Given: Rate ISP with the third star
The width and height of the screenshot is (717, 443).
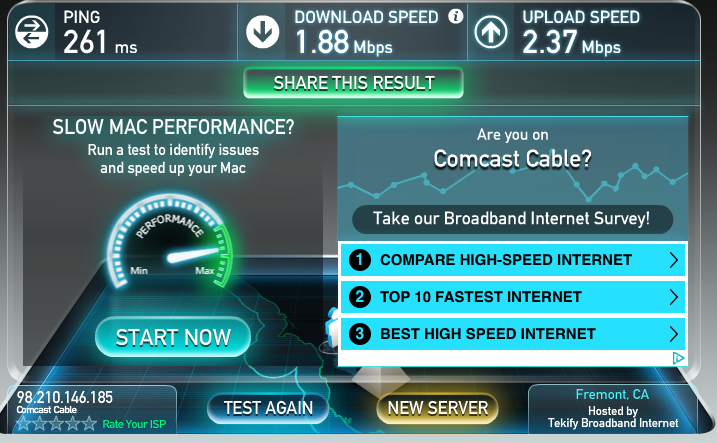Looking at the screenshot, I should click(x=56, y=423).
